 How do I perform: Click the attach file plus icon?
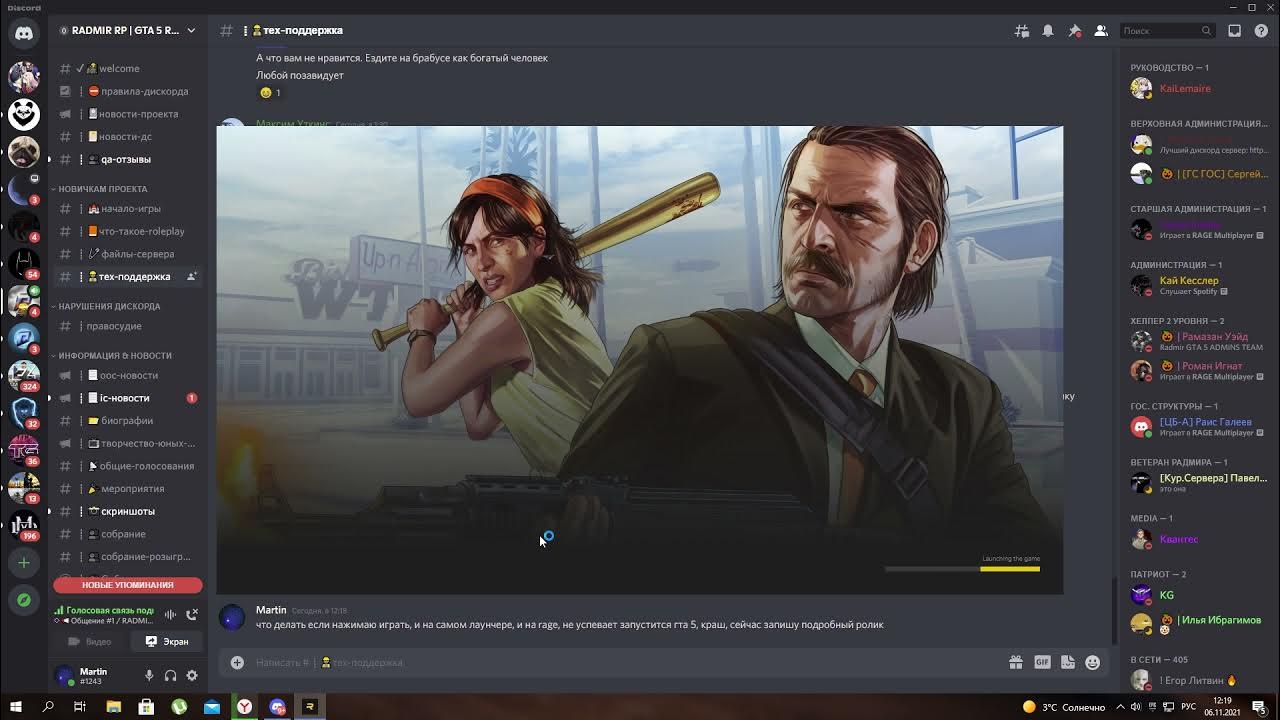237,662
